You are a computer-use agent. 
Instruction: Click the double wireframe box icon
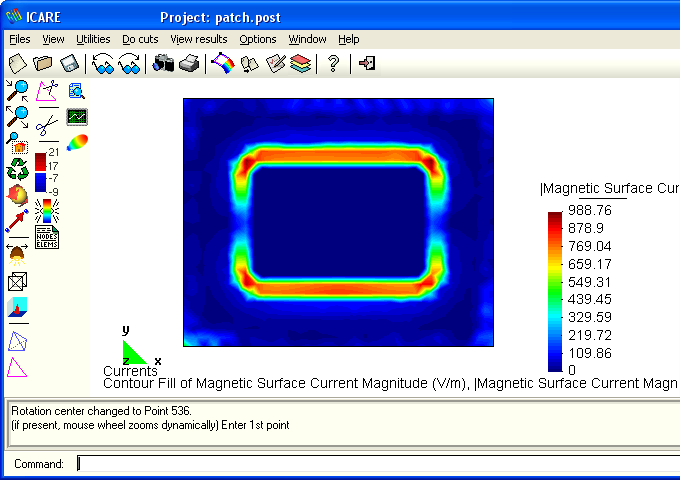pyautogui.click(x=17, y=282)
